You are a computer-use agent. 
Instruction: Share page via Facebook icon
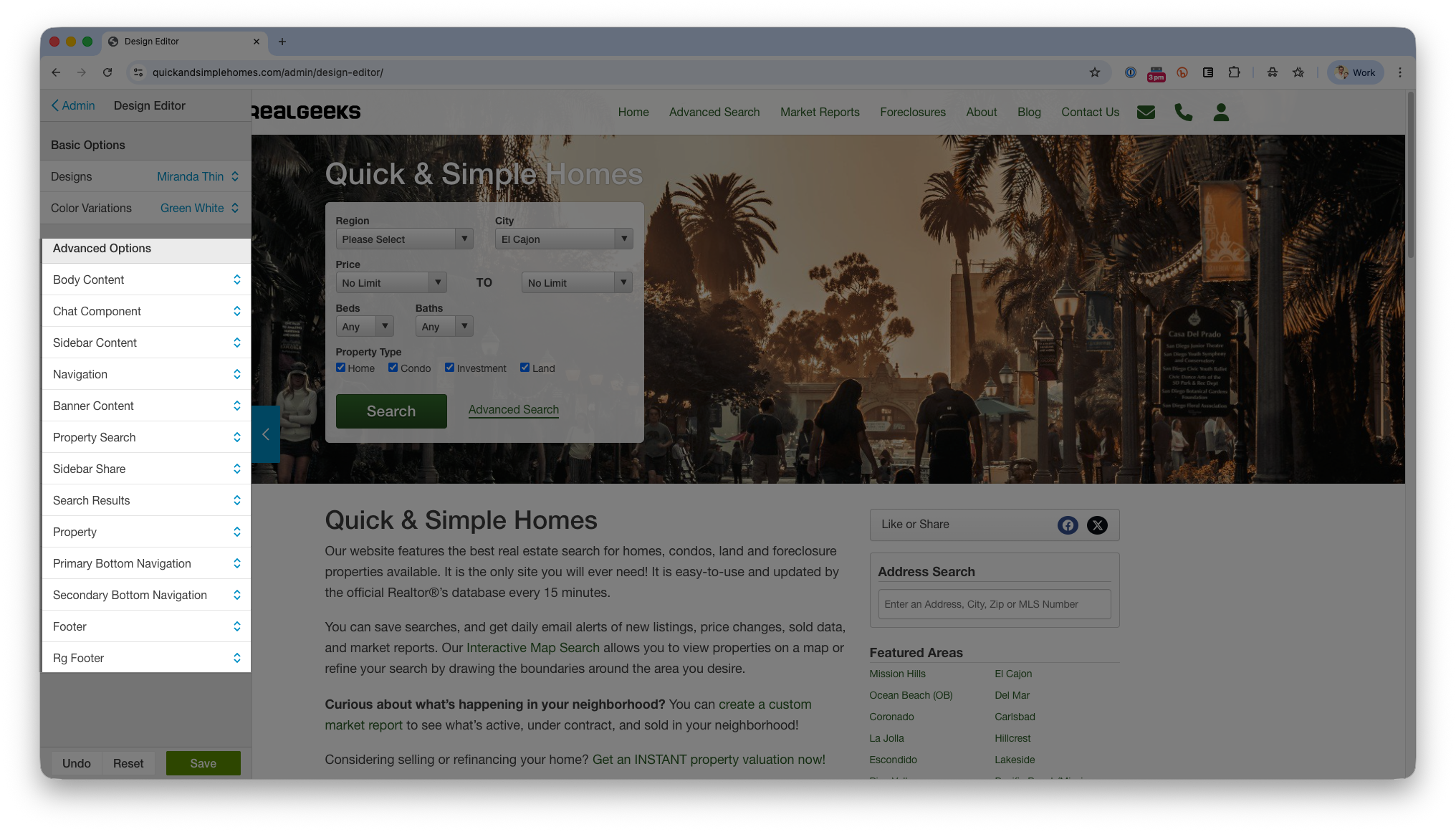click(1068, 525)
